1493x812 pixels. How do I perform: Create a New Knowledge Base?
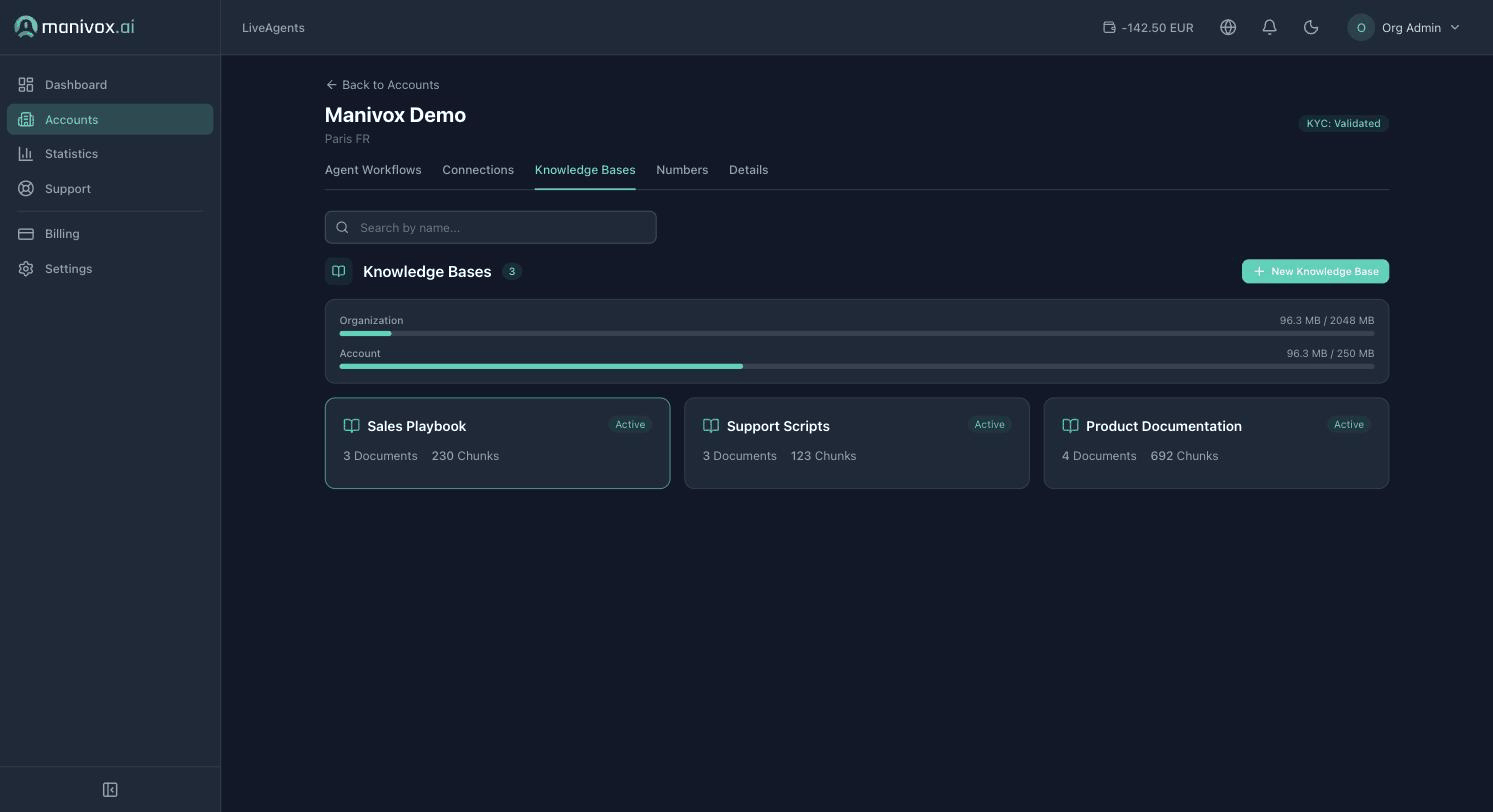(x=1315, y=271)
